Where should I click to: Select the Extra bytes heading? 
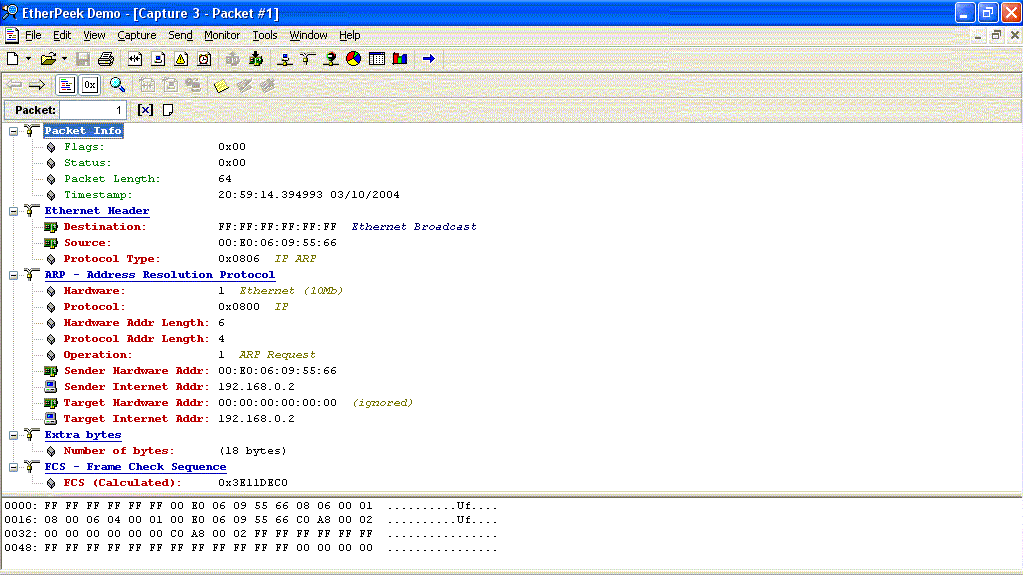coord(83,435)
